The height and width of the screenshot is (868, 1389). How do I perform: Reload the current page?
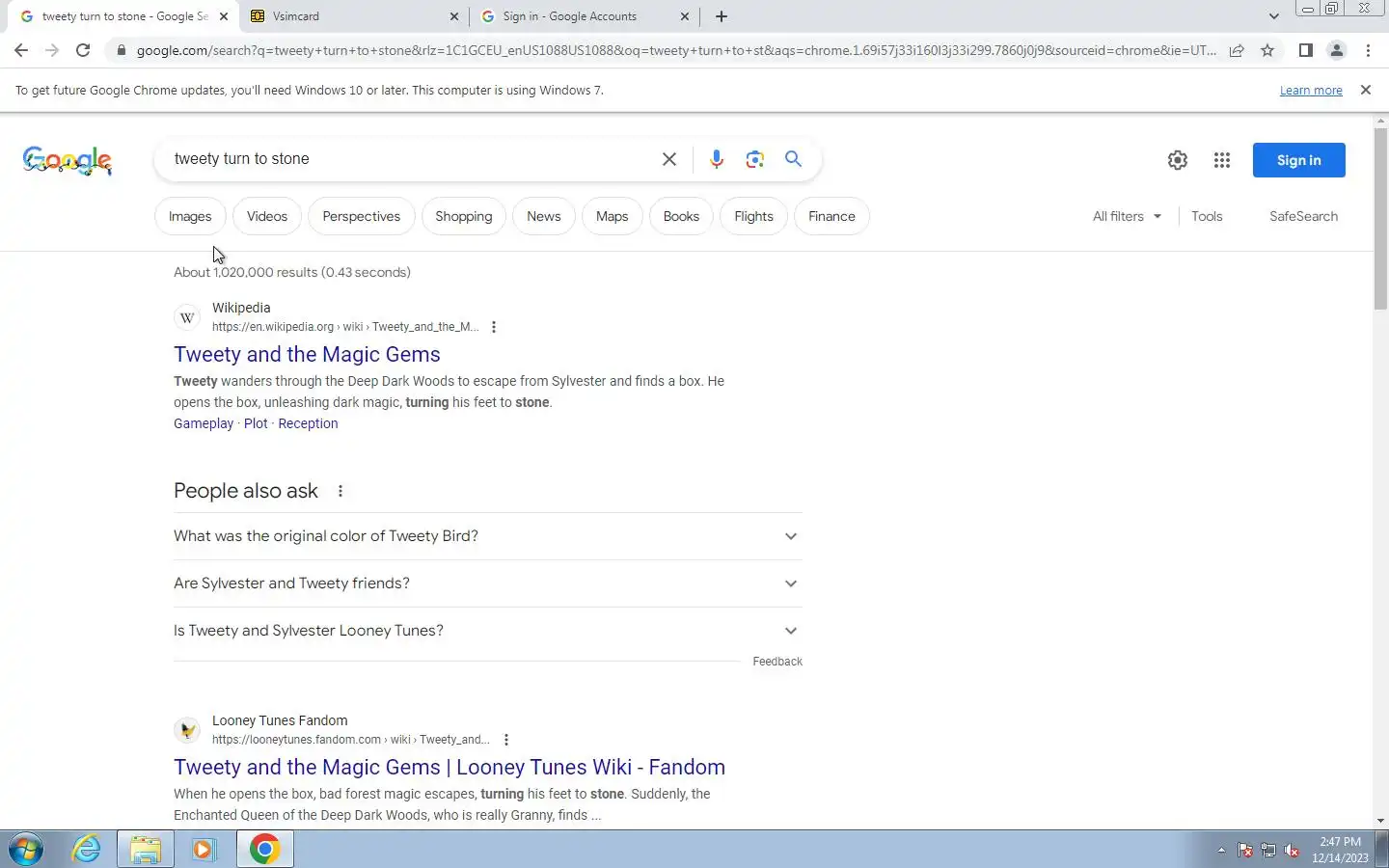coord(83,50)
